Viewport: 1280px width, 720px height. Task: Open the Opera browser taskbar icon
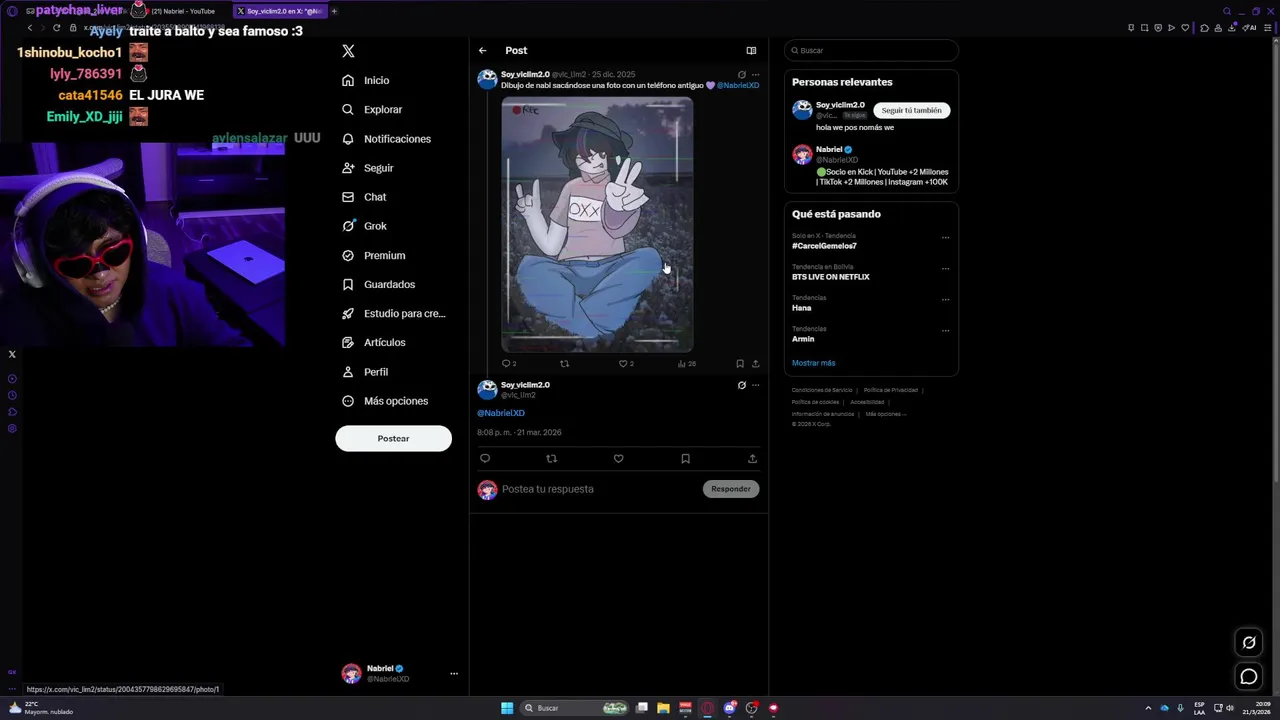click(x=708, y=708)
